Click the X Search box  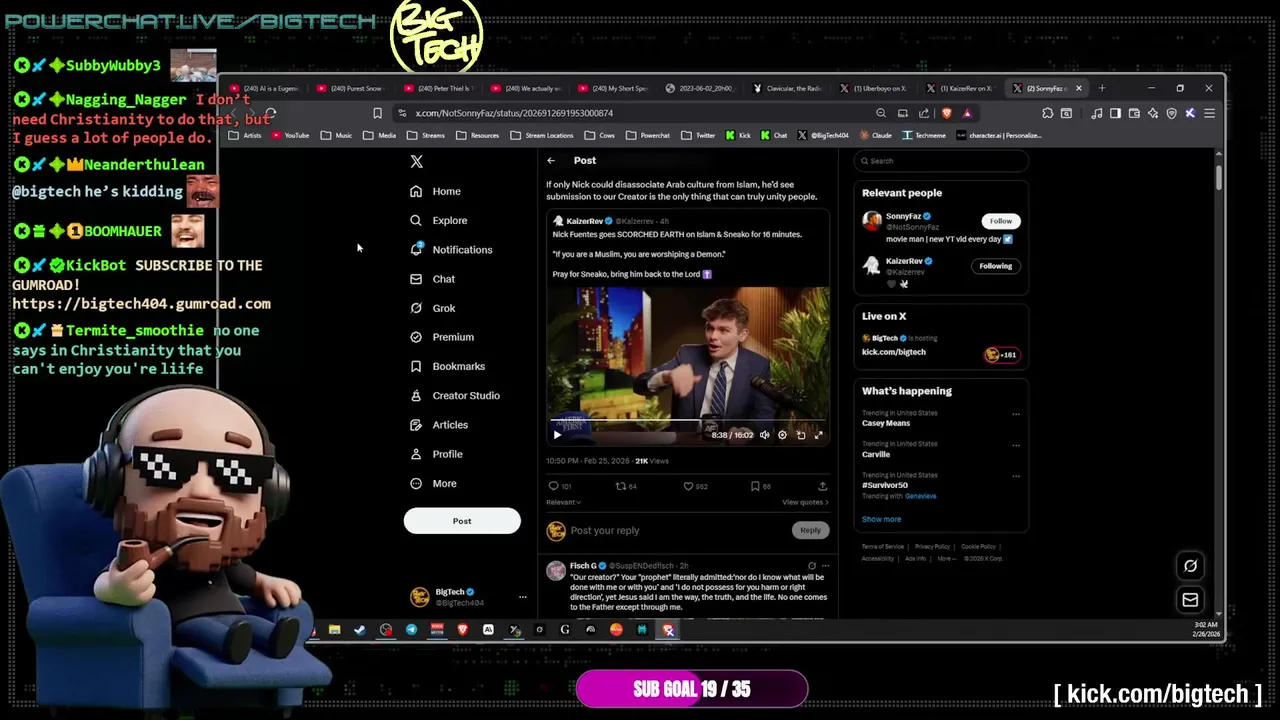pyautogui.click(x=941, y=161)
